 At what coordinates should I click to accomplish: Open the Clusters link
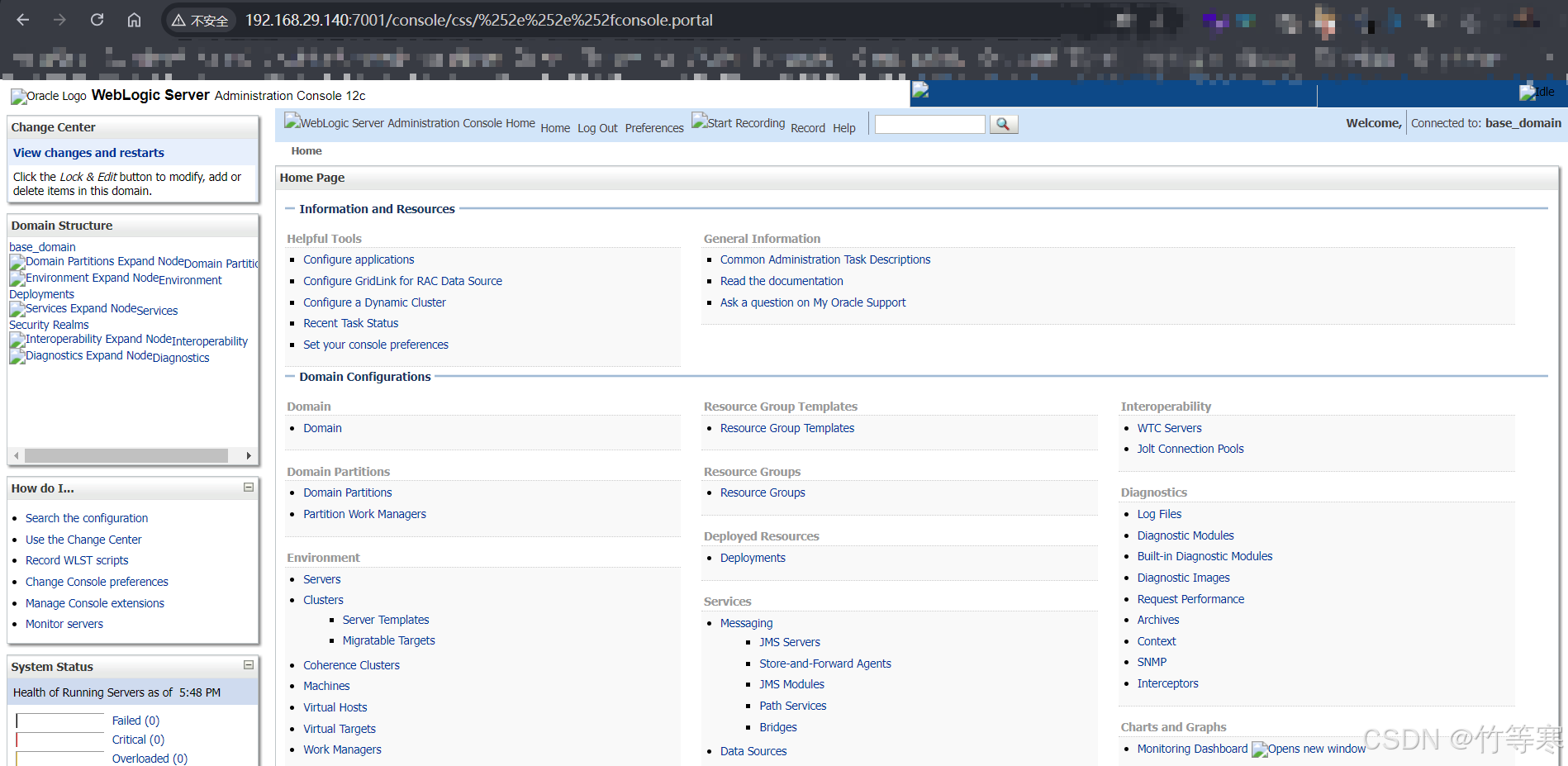[x=323, y=600]
